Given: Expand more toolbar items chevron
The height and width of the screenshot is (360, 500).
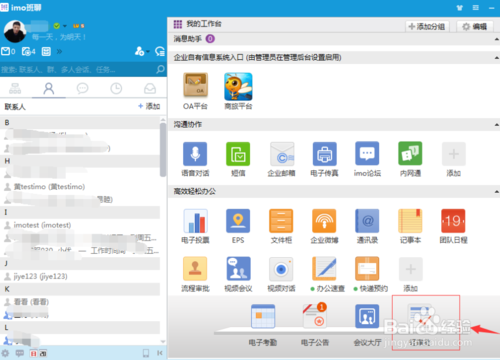Looking at the screenshot, I should (59, 51).
